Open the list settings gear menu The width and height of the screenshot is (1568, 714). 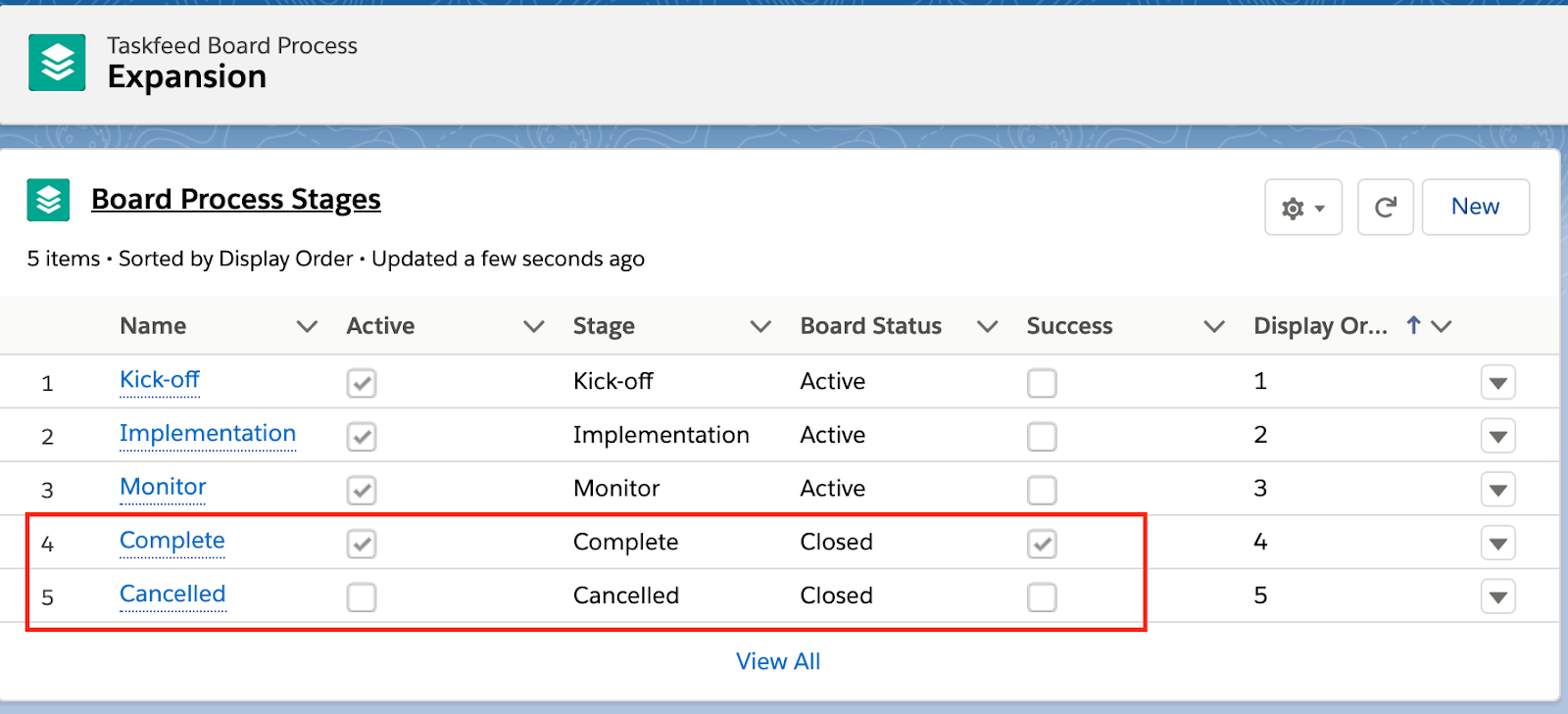tap(1302, 208)
